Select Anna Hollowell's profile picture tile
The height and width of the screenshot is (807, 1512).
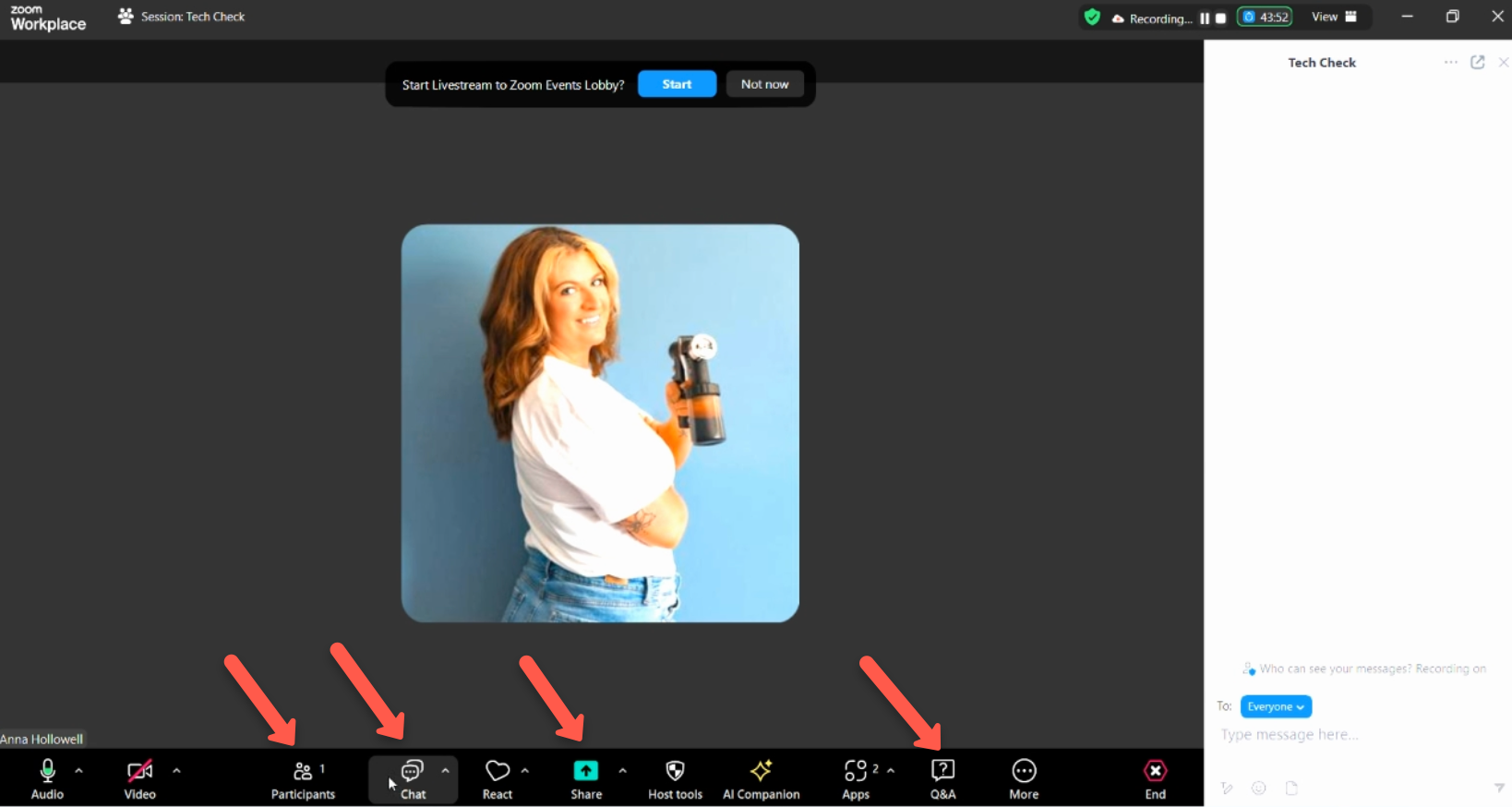click(600, 423)
